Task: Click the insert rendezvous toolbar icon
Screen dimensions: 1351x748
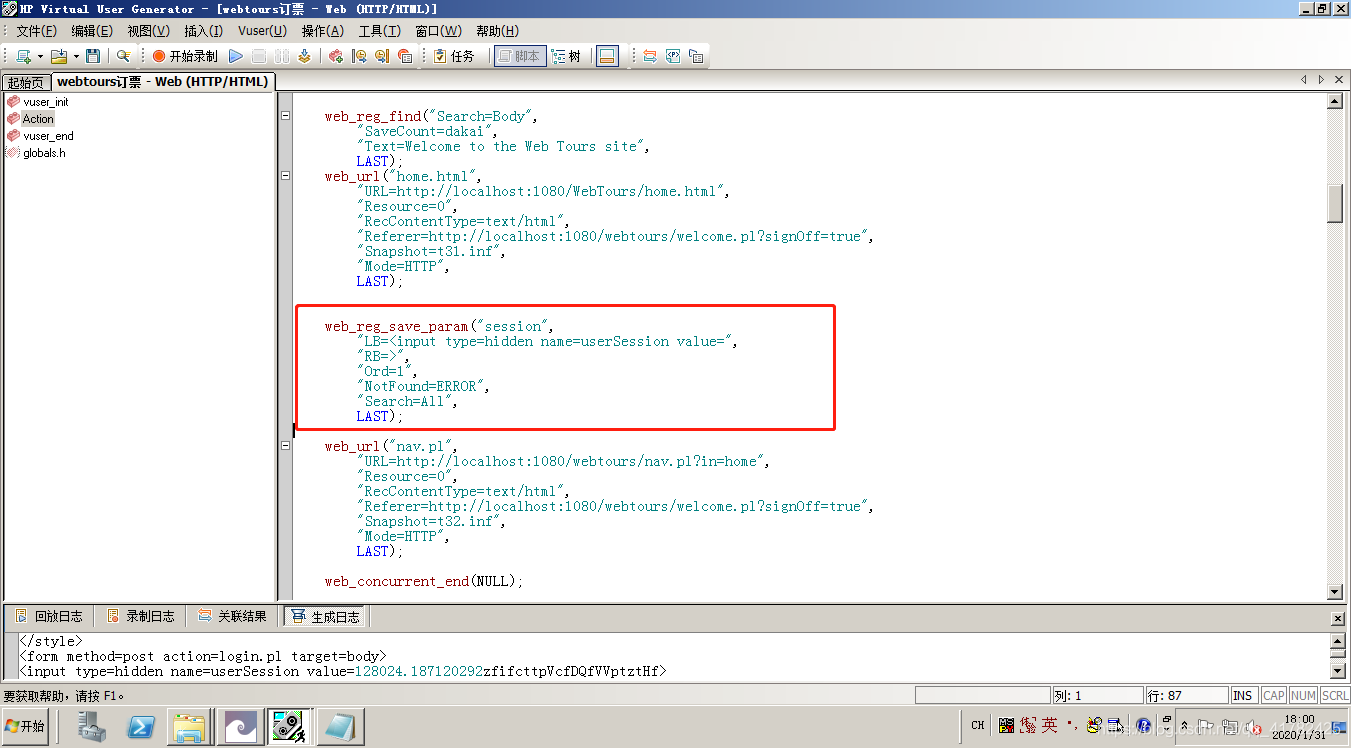Action: 405,56
